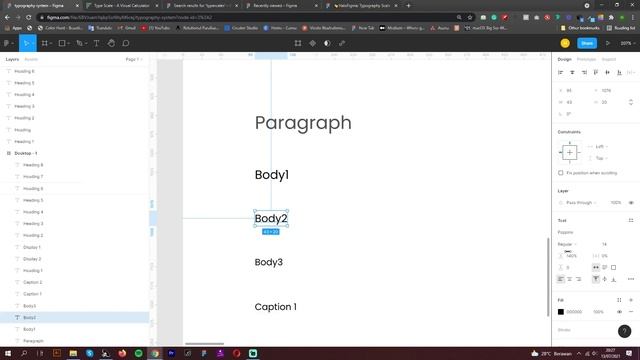Viewport: 640px width, 360px height.
Task: Set text align left
Action: pos(561,279)
